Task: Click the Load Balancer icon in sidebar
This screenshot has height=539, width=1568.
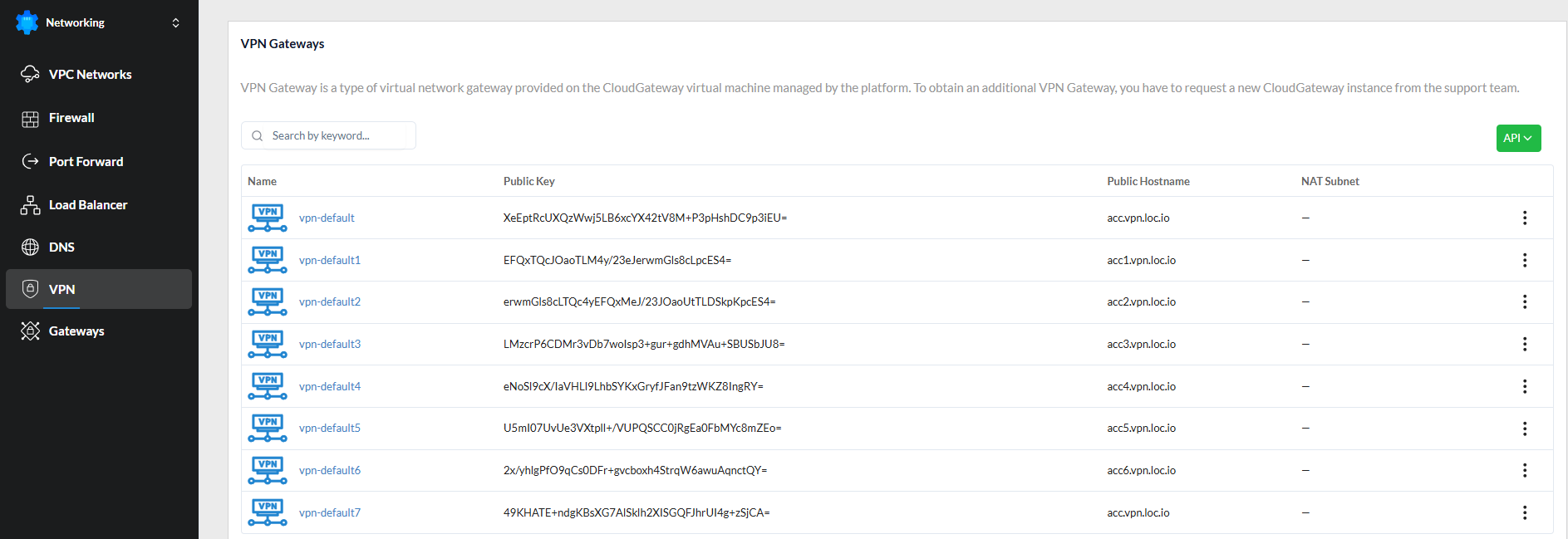Action: pos(30,205)
